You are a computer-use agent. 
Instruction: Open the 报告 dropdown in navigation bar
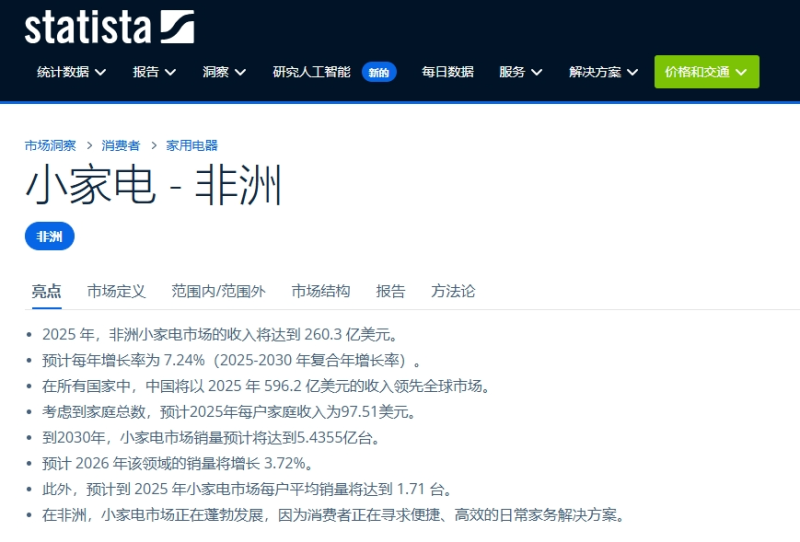154,72
